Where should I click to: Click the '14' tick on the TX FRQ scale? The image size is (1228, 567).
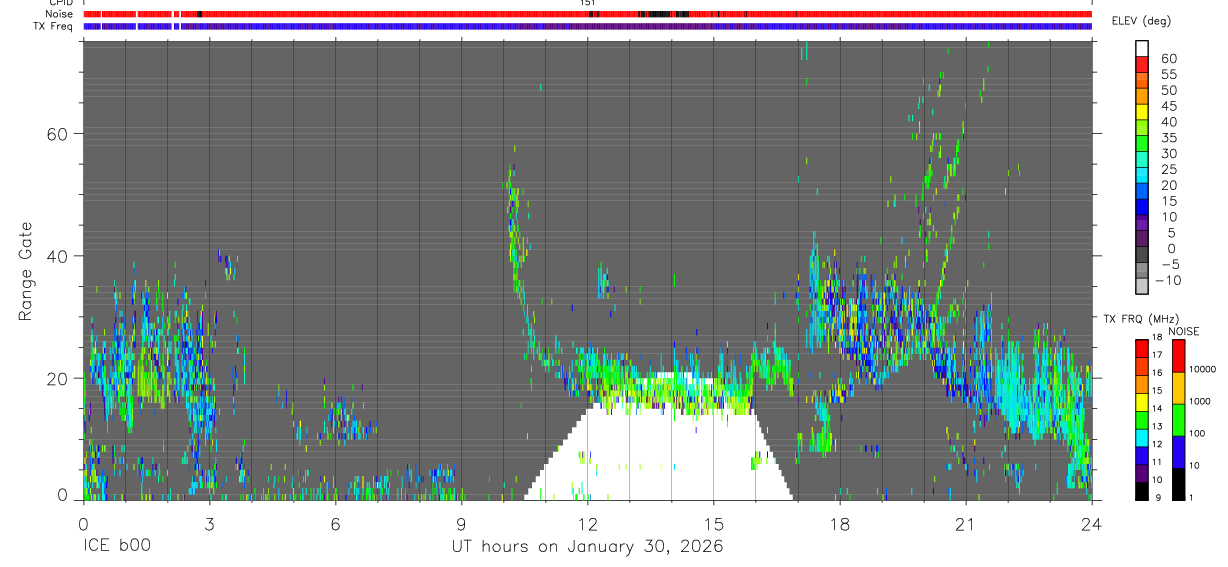(x=1159, y=408)
